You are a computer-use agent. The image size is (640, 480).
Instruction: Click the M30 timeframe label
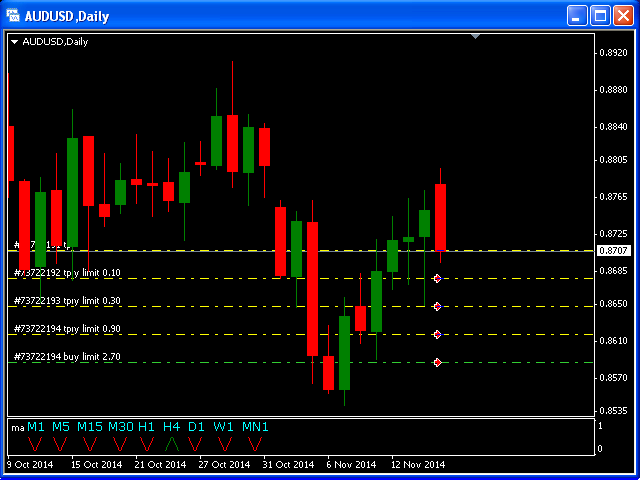(x=121, y=427)
